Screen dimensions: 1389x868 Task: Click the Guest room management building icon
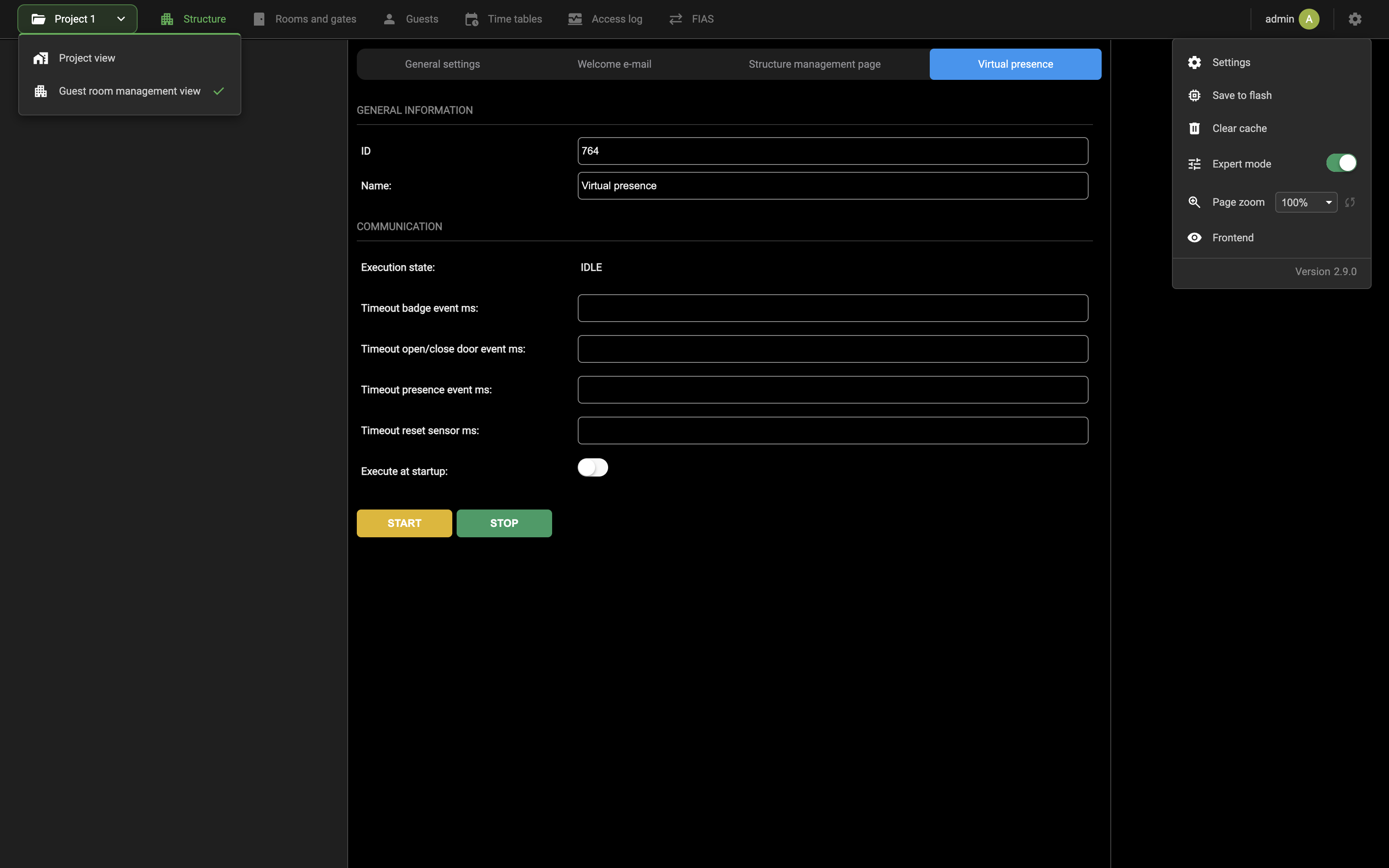(41, 91)
